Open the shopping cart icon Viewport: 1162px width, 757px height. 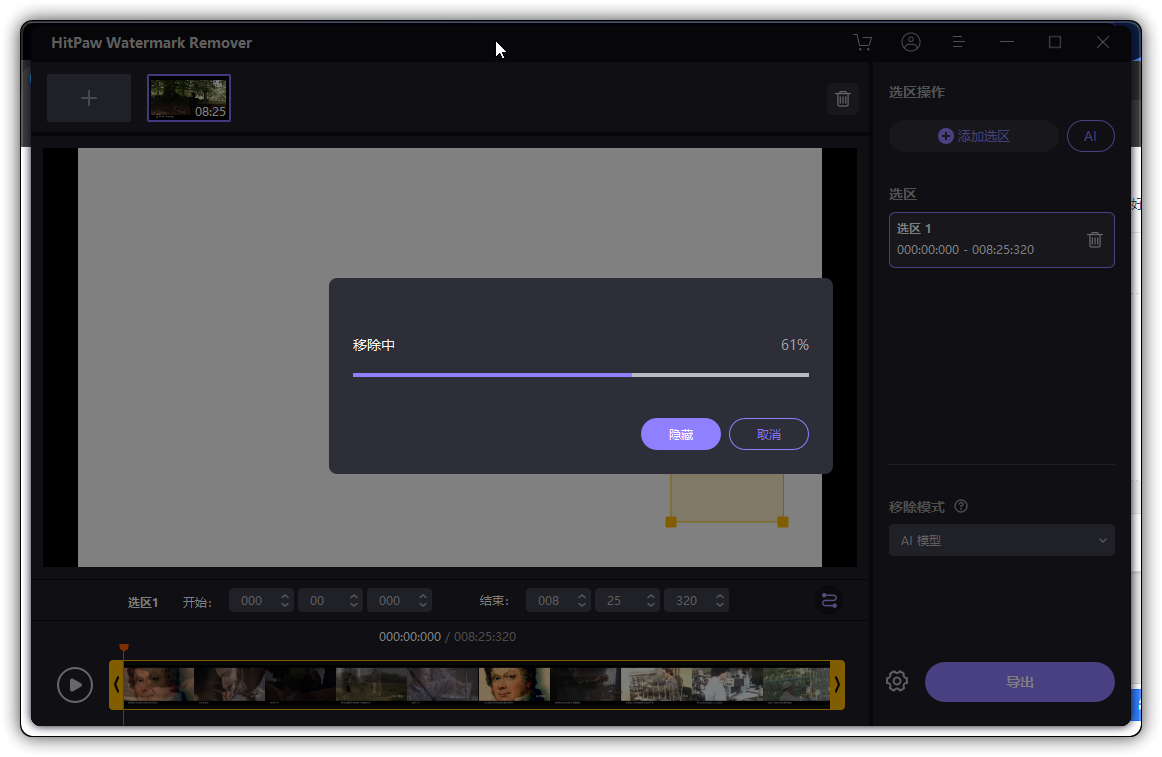point(862,42)
